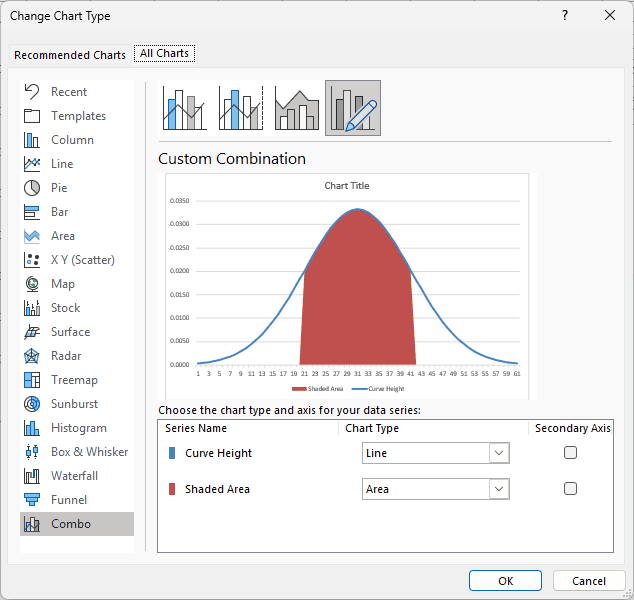
Task: Select the Area chart category
Action: click(77, 236)
